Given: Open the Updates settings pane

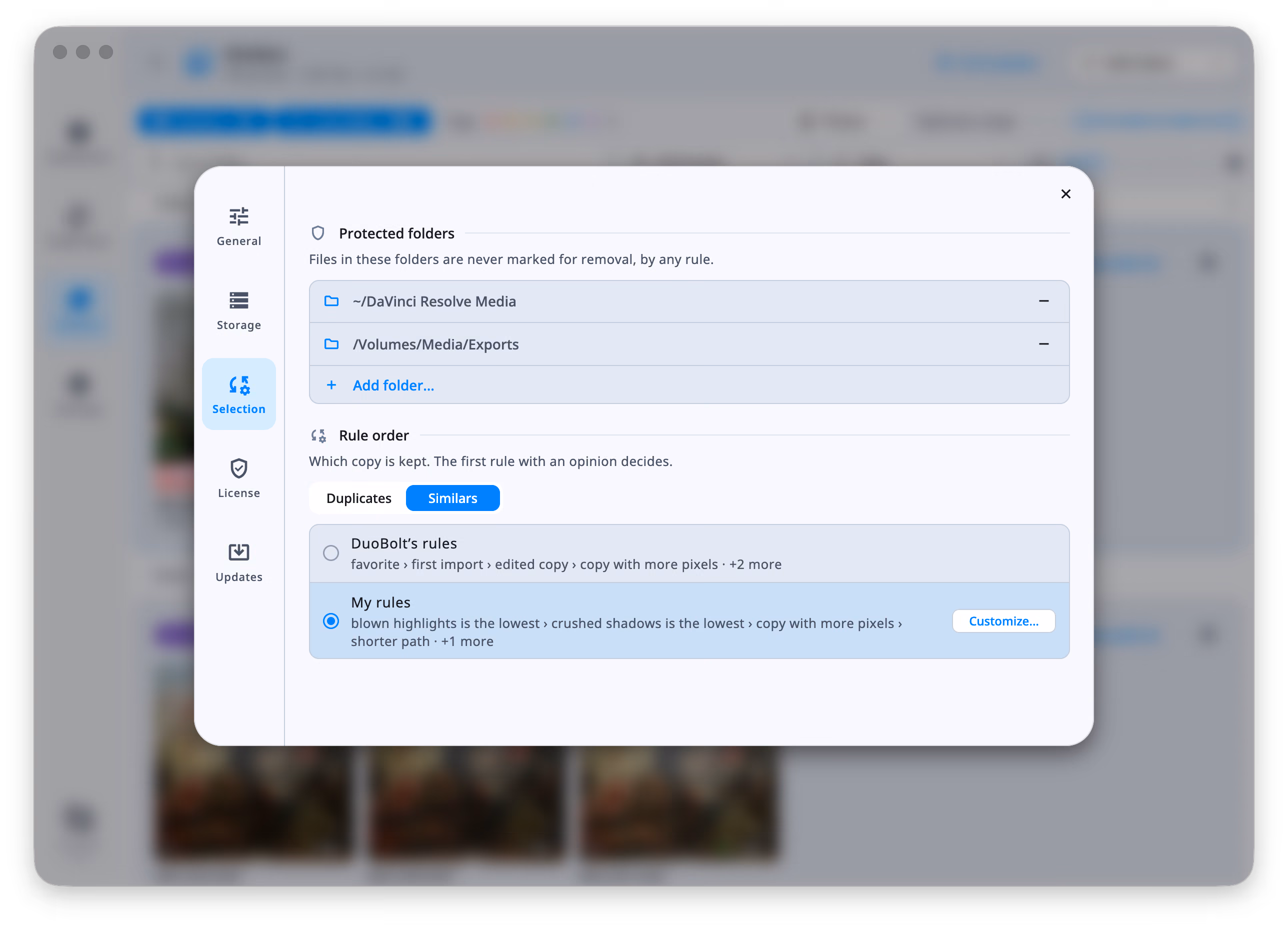Looking at the screenshot, I should click(x=238, y=562).
